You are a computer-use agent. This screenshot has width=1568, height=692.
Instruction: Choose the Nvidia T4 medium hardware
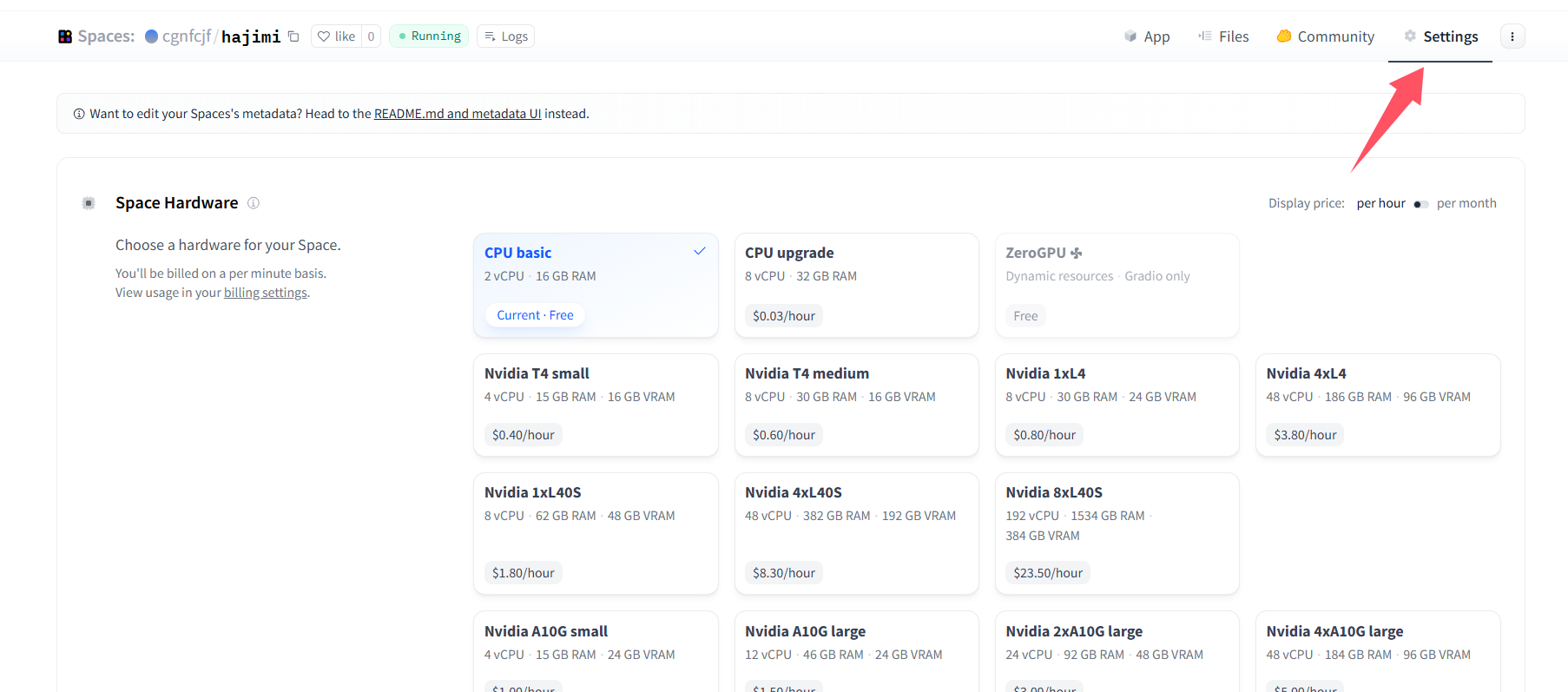856,405
